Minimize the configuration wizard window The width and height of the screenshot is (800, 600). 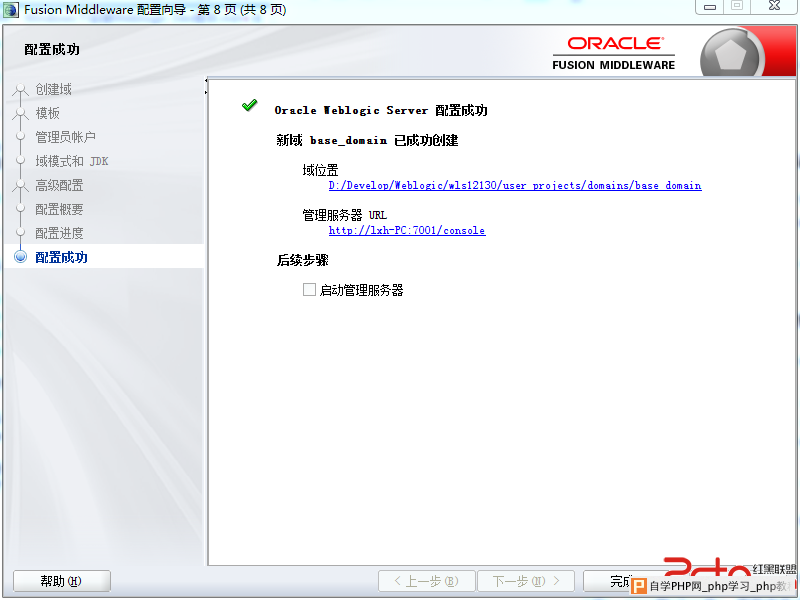710,7
